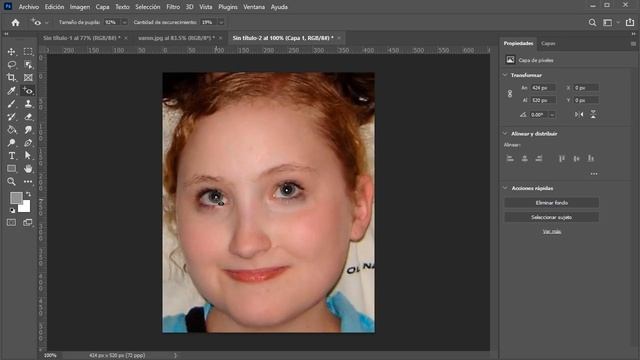
Task: Select the Rectangle shape tool
Action: (11, 169)
